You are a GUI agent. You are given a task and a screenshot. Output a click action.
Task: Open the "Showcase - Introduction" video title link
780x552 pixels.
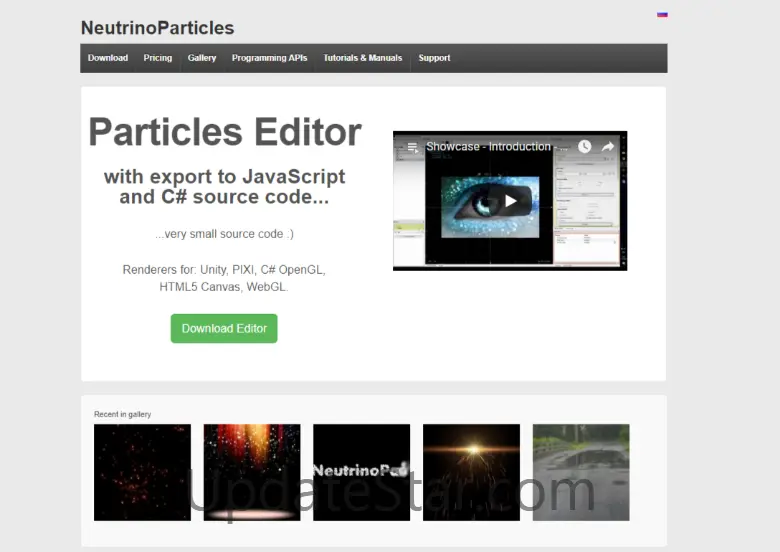pyautogui.click(x=488, y=147)
